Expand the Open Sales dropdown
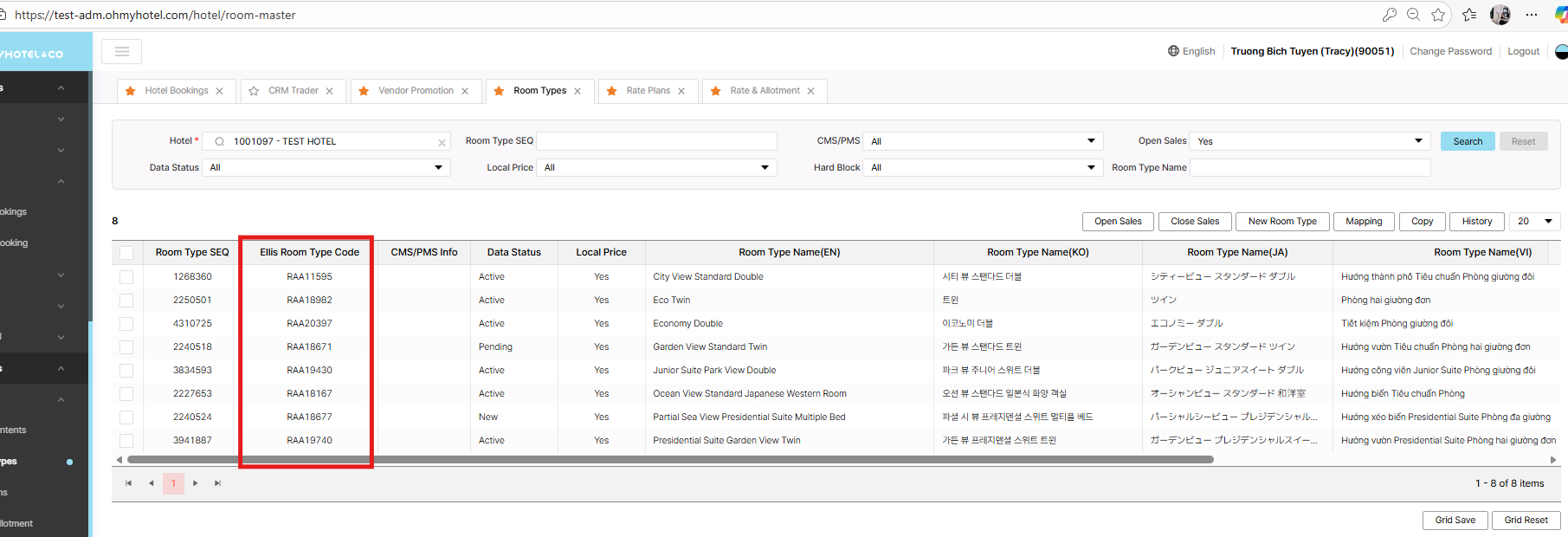 click(1310, 141)
